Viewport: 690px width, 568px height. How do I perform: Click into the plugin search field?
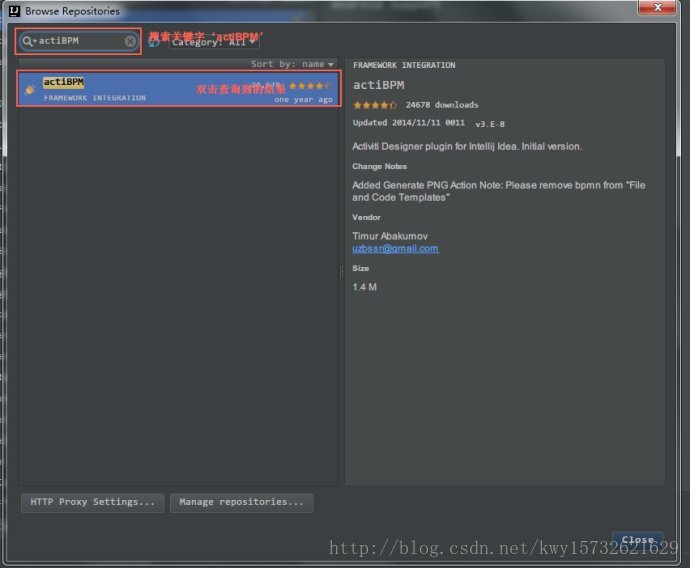pos(78,41)
